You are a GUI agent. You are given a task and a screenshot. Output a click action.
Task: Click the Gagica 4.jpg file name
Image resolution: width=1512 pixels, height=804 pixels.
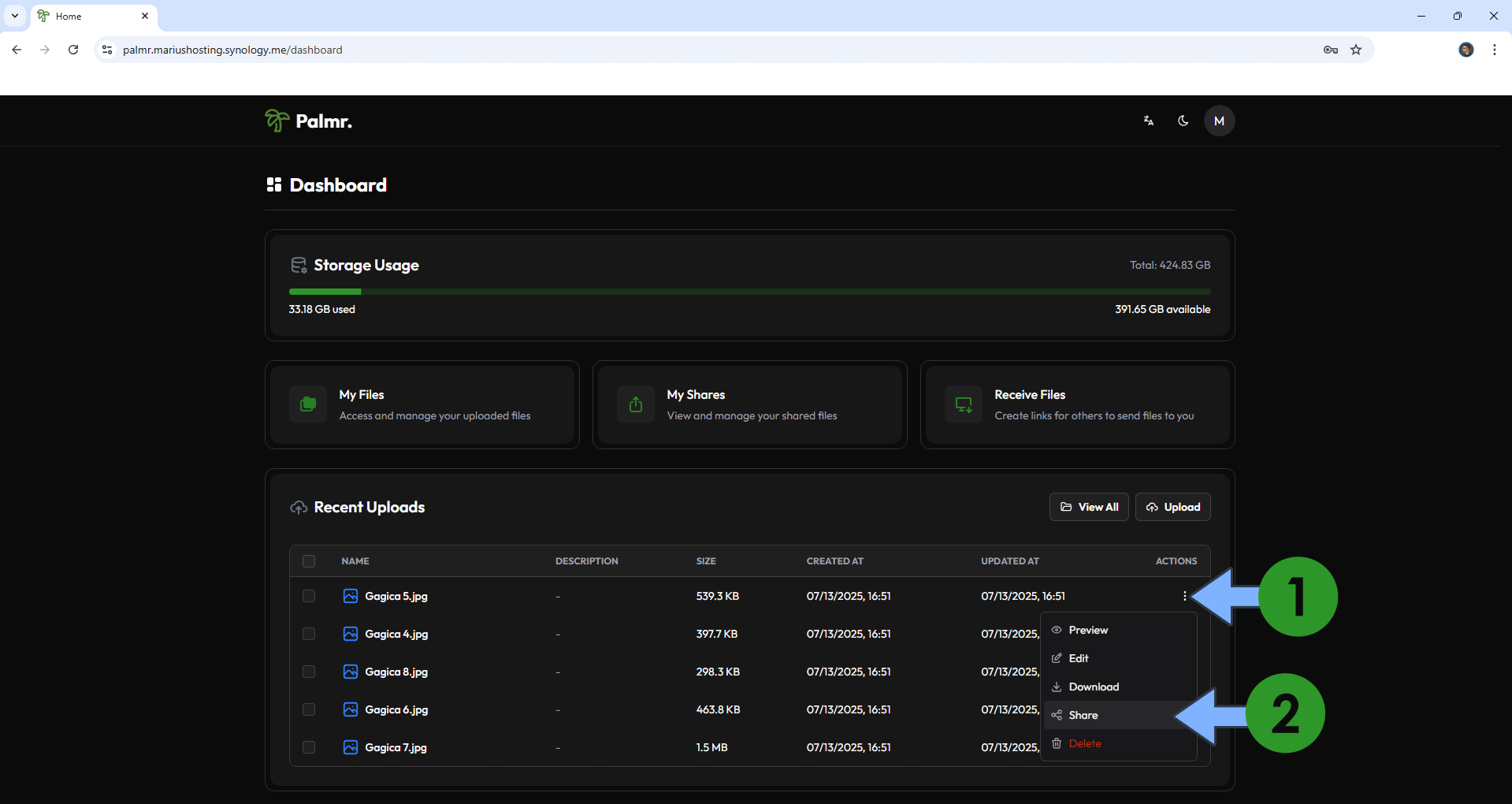point(396,634)
